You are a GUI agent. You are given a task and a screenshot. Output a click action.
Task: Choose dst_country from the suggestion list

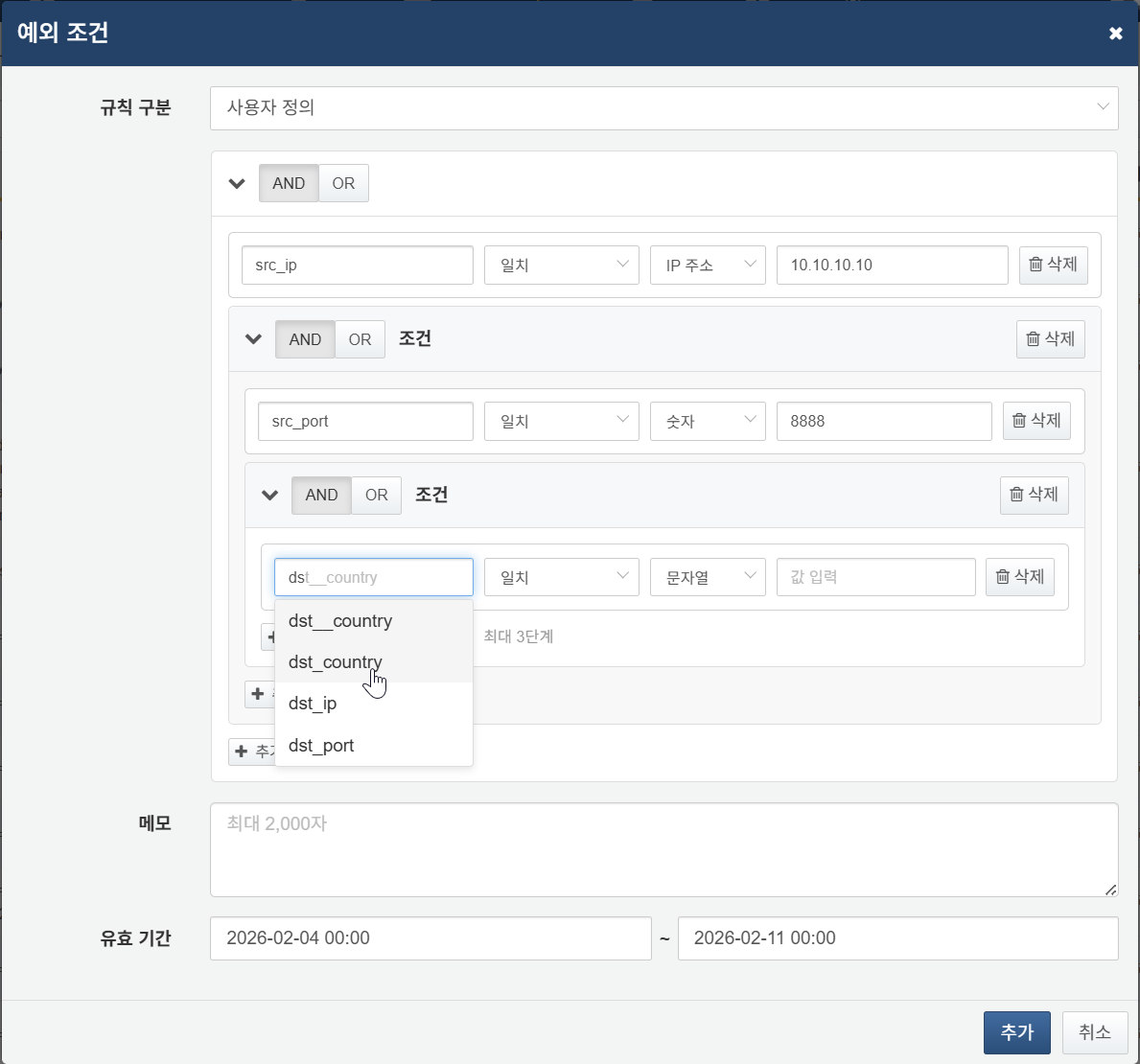tap(374, 662)
